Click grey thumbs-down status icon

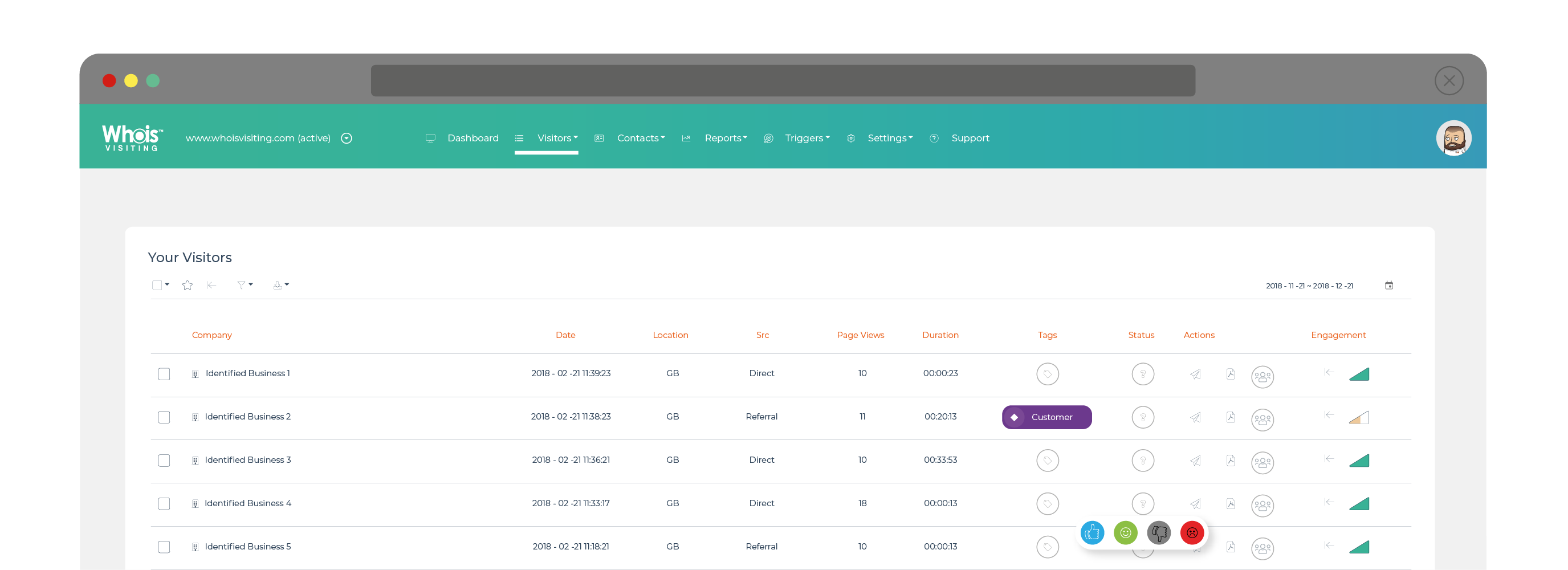click(x=1158, y=533)
